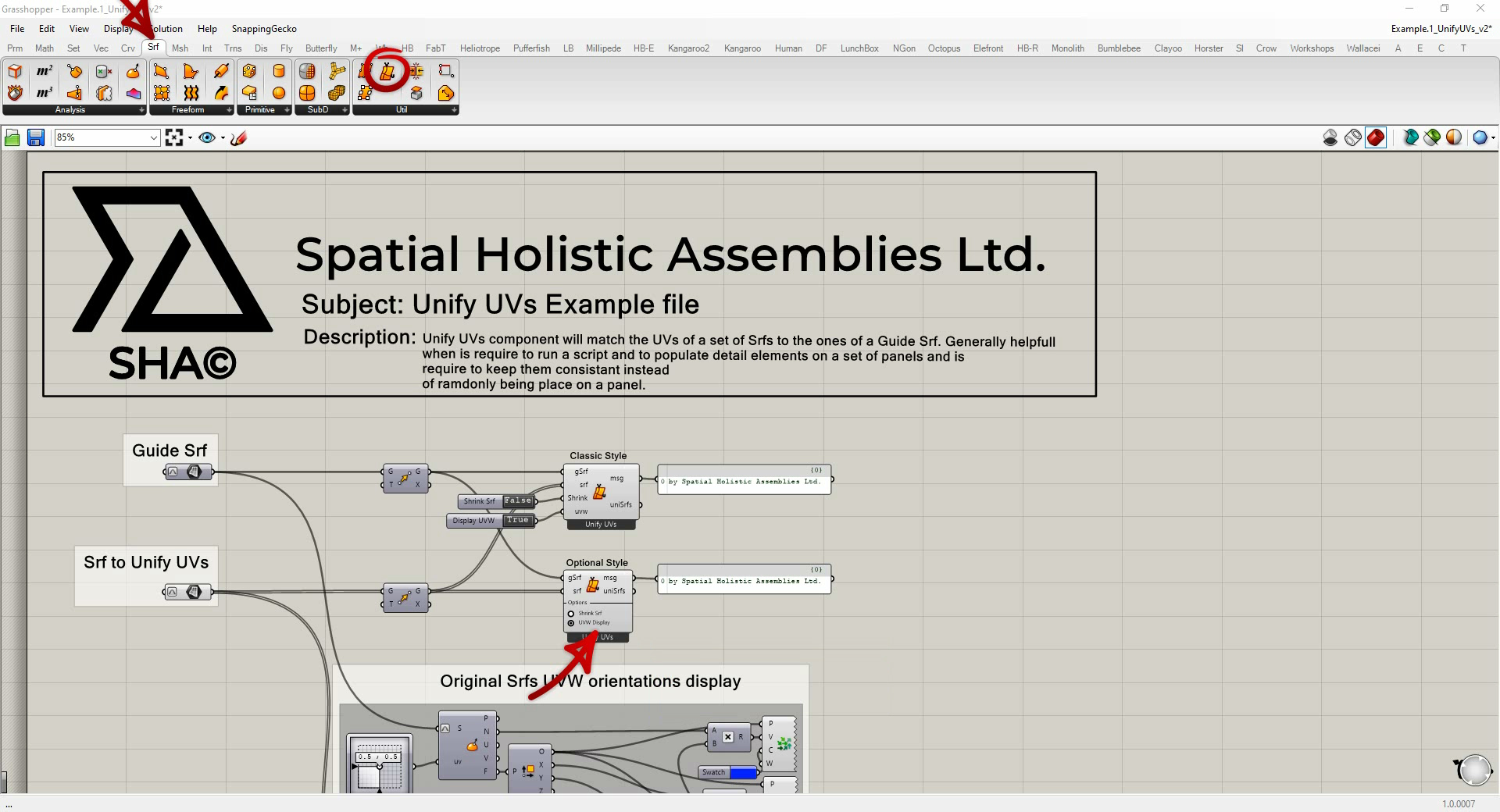Viewport: 1500px width, 812px height.
Task: Open the SnappingGecko menu
Action: click(x=264, y=29)
